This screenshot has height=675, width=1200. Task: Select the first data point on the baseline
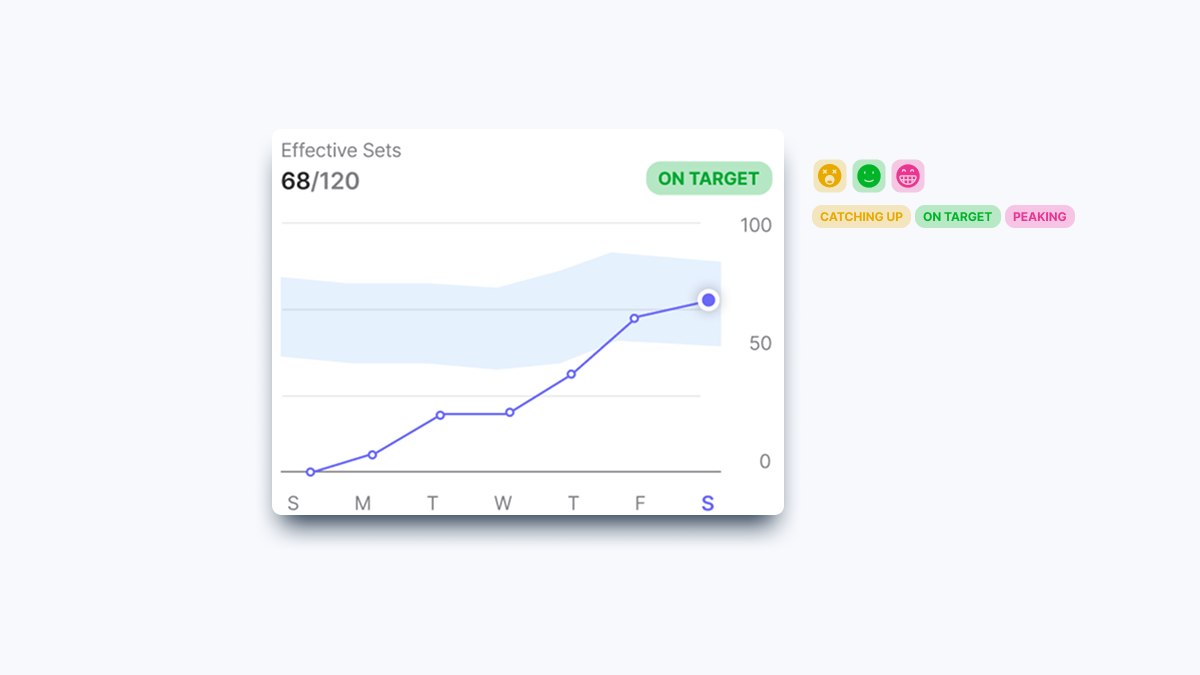[x=310, y=472]
